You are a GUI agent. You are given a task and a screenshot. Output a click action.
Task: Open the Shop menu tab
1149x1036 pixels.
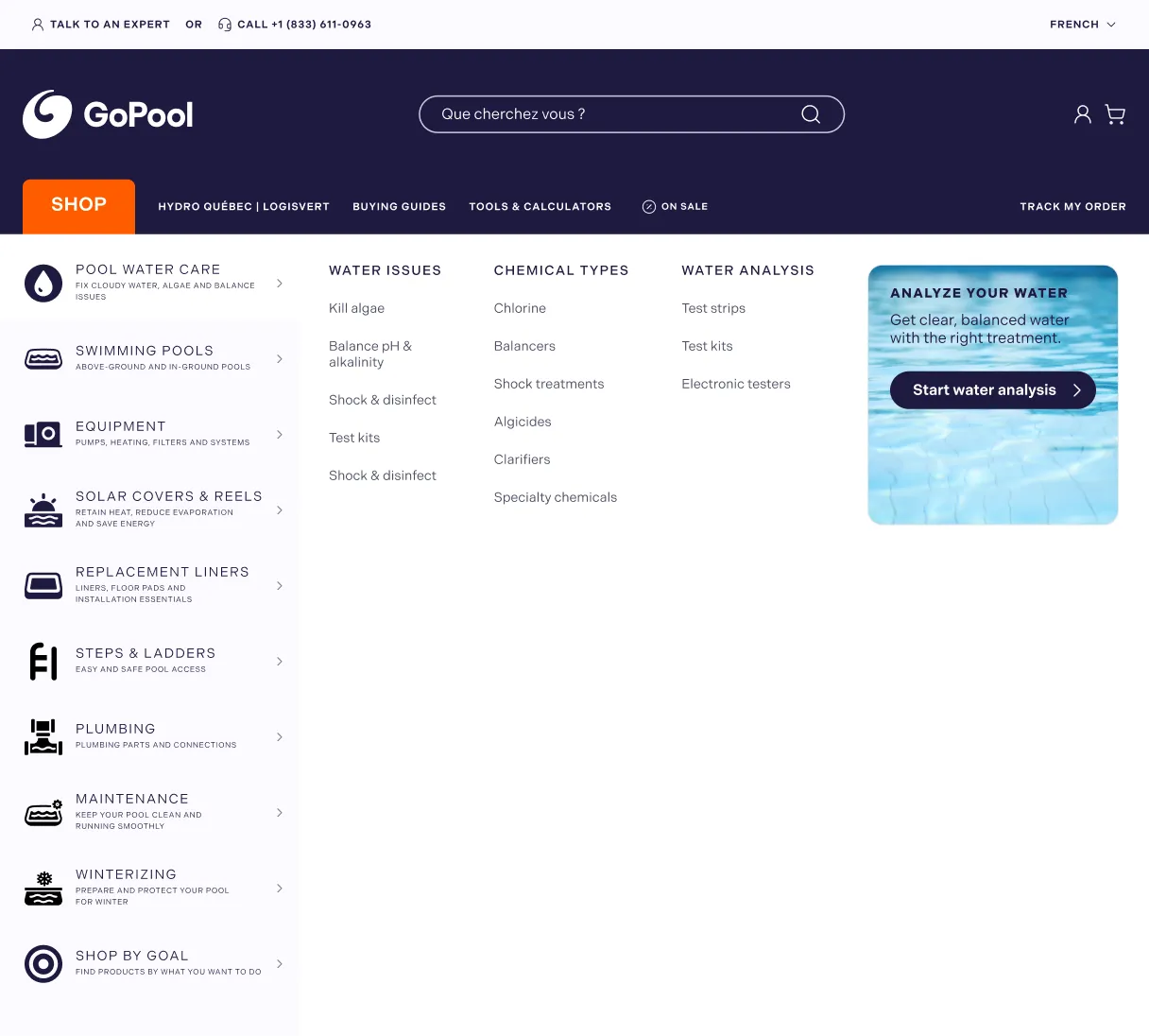[x=79, y=206]
